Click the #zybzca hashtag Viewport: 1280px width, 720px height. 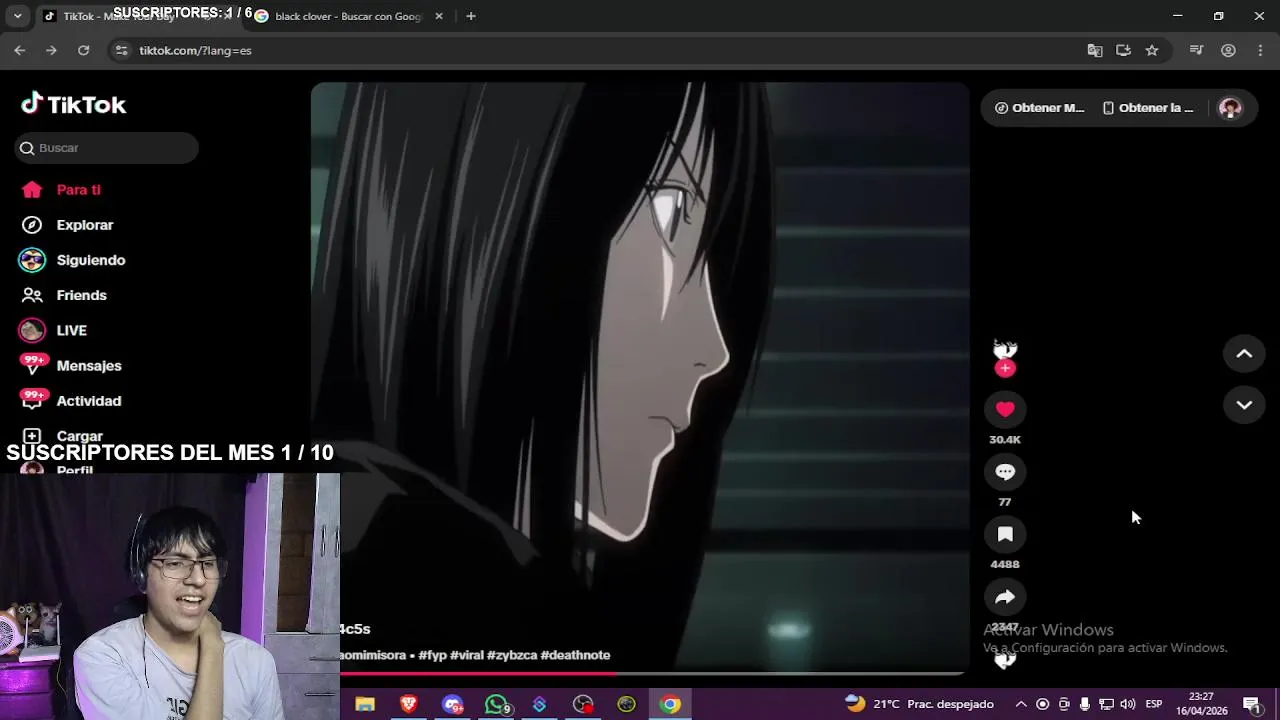click(512, 655)
